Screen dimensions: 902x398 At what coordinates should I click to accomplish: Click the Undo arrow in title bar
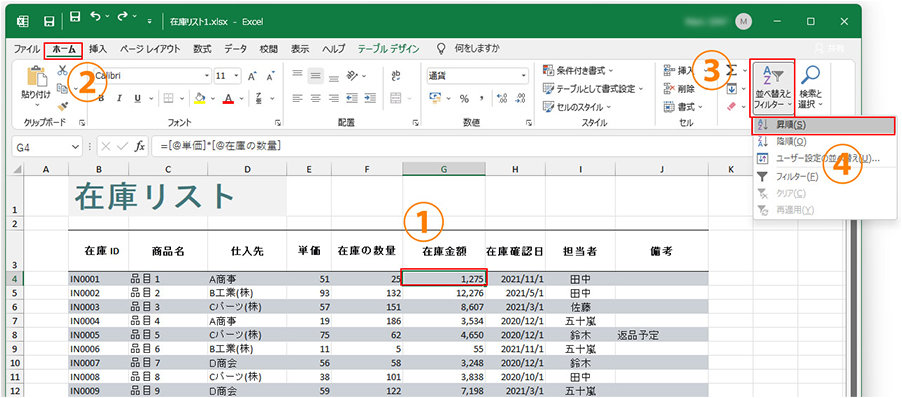pos(95,18)
